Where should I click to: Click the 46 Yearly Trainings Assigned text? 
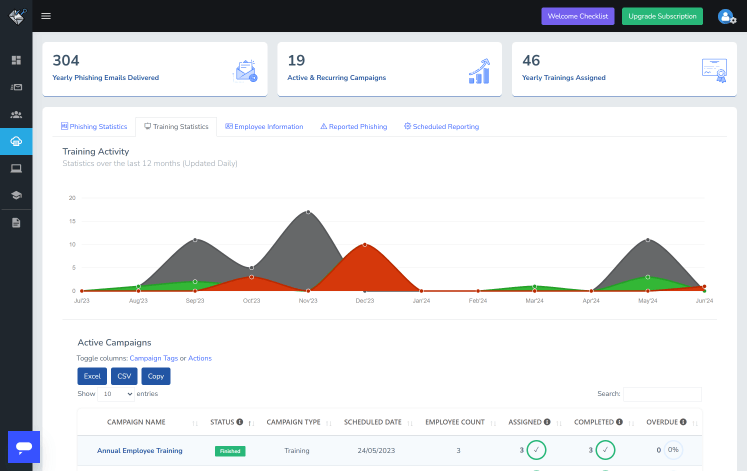coord(564,69)
